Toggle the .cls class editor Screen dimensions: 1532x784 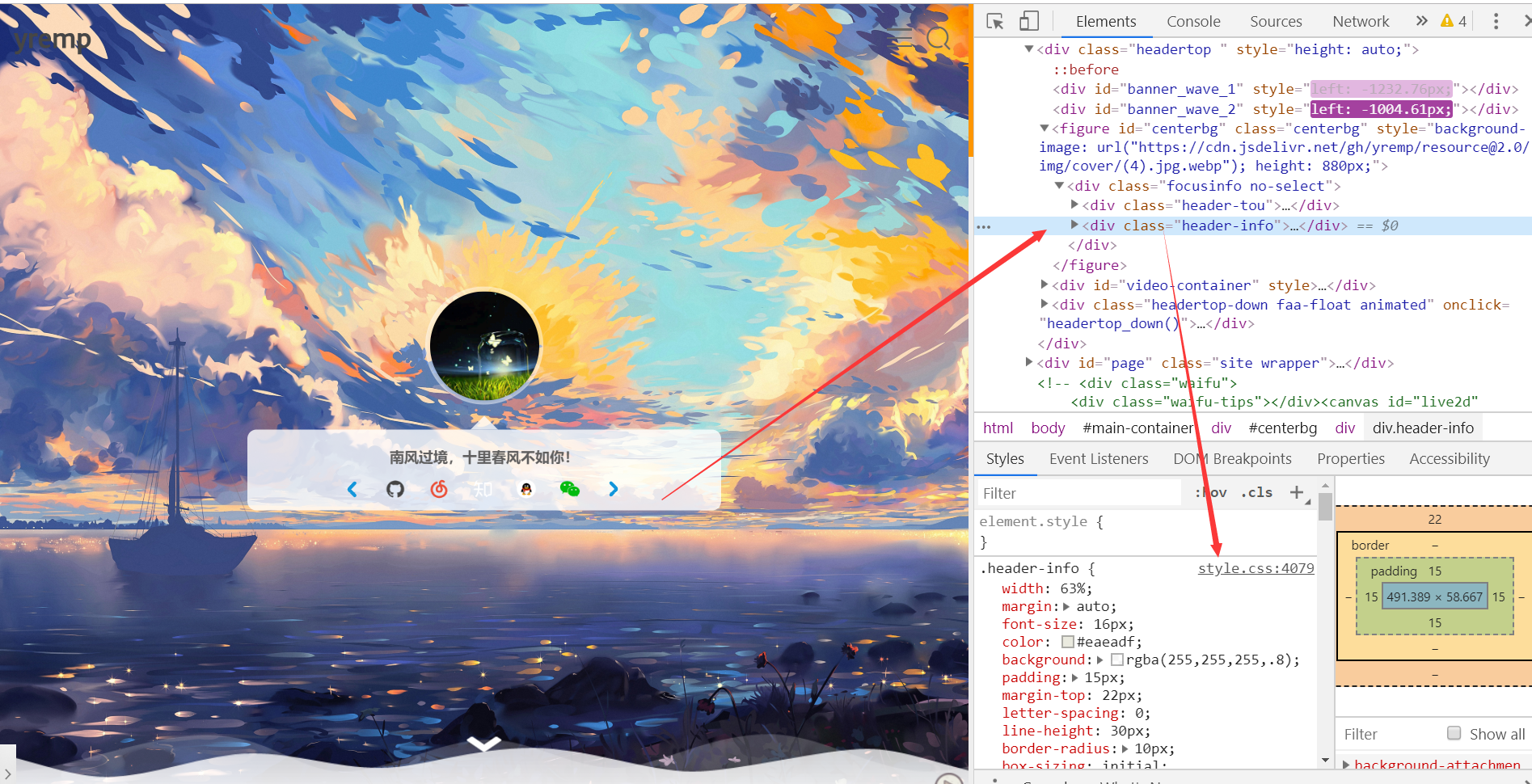coord(1257,492)
